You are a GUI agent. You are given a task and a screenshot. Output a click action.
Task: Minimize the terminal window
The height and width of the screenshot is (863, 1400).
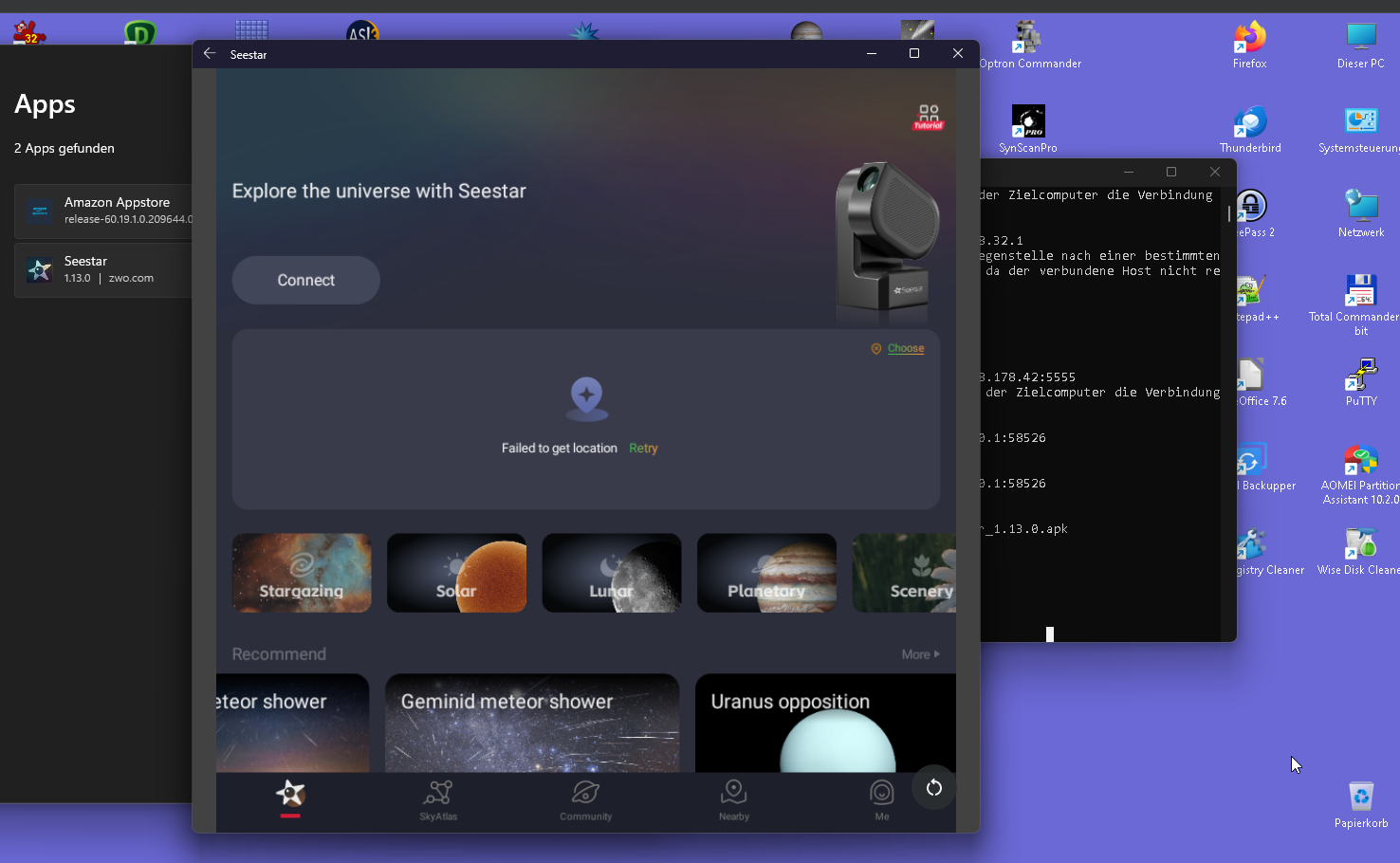click(x=1129, y=172)
